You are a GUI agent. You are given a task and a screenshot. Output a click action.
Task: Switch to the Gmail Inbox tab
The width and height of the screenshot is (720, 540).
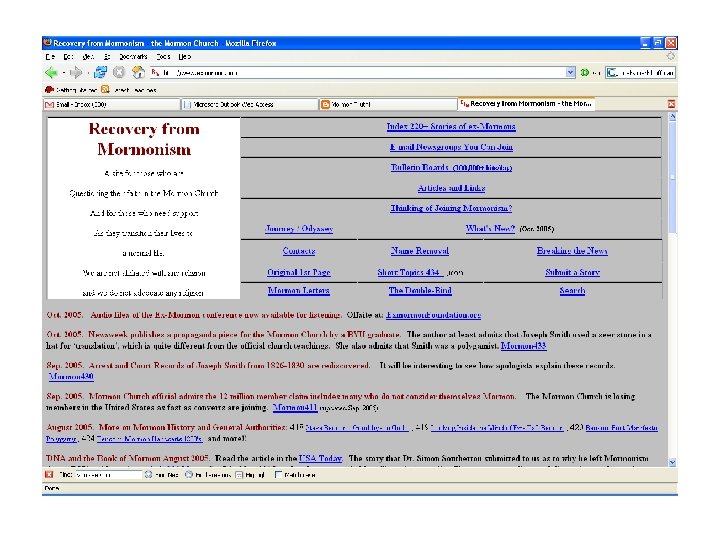(112, 104)
